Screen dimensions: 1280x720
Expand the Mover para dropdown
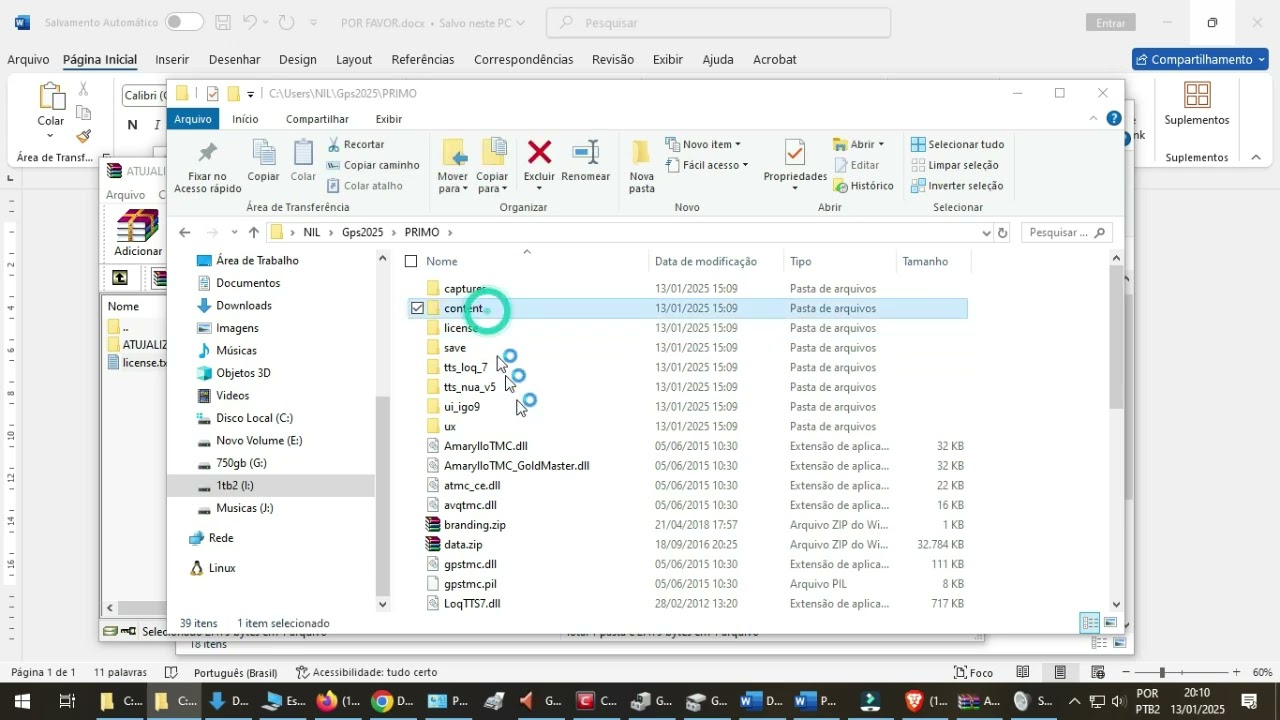pos(453,188)
